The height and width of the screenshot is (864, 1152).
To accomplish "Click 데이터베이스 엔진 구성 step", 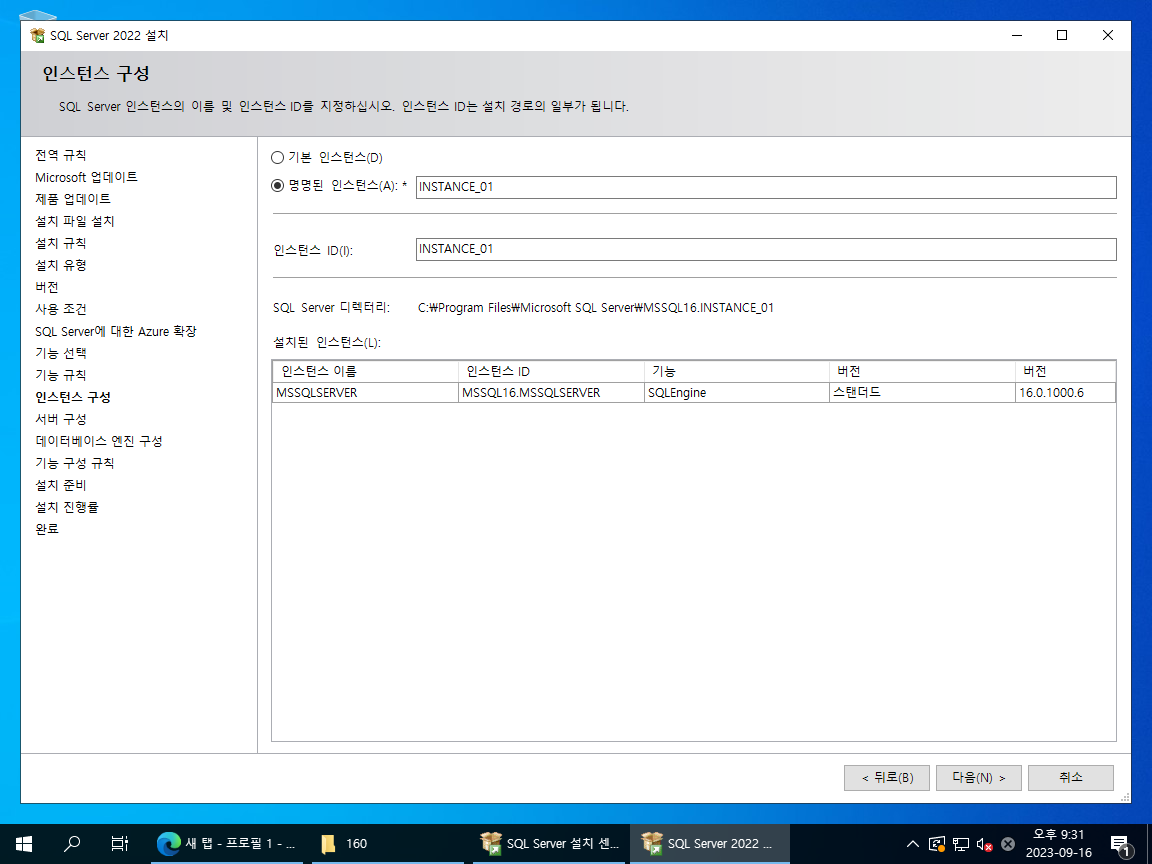I will click(x=98, y=442).
